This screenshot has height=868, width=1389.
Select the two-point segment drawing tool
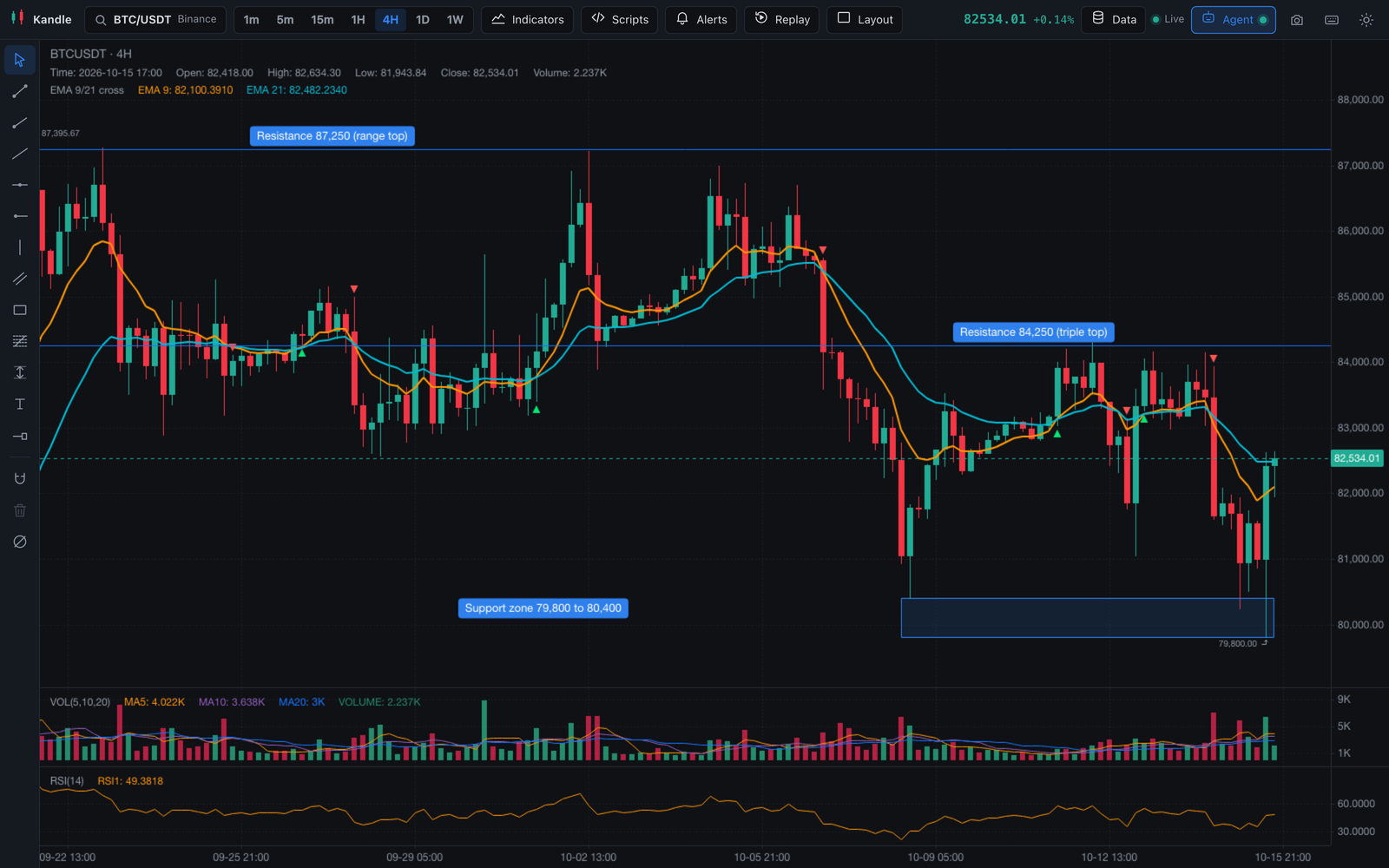(x=20, y=91)
